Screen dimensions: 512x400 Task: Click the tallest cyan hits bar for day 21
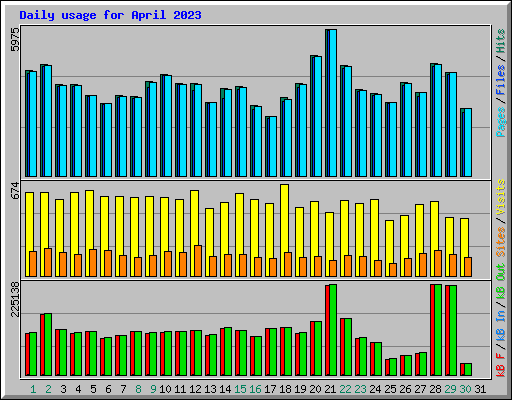point(333,103)
